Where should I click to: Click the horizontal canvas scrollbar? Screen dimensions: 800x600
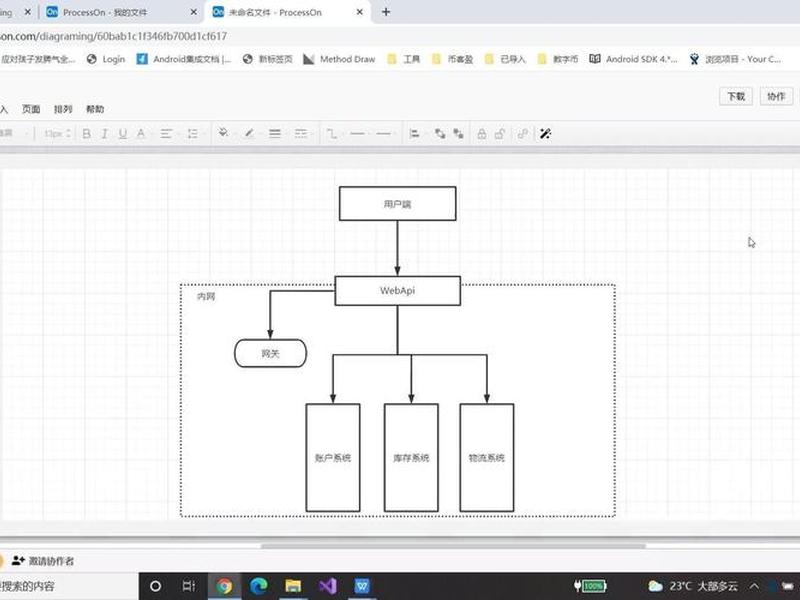tap(453, 546)
